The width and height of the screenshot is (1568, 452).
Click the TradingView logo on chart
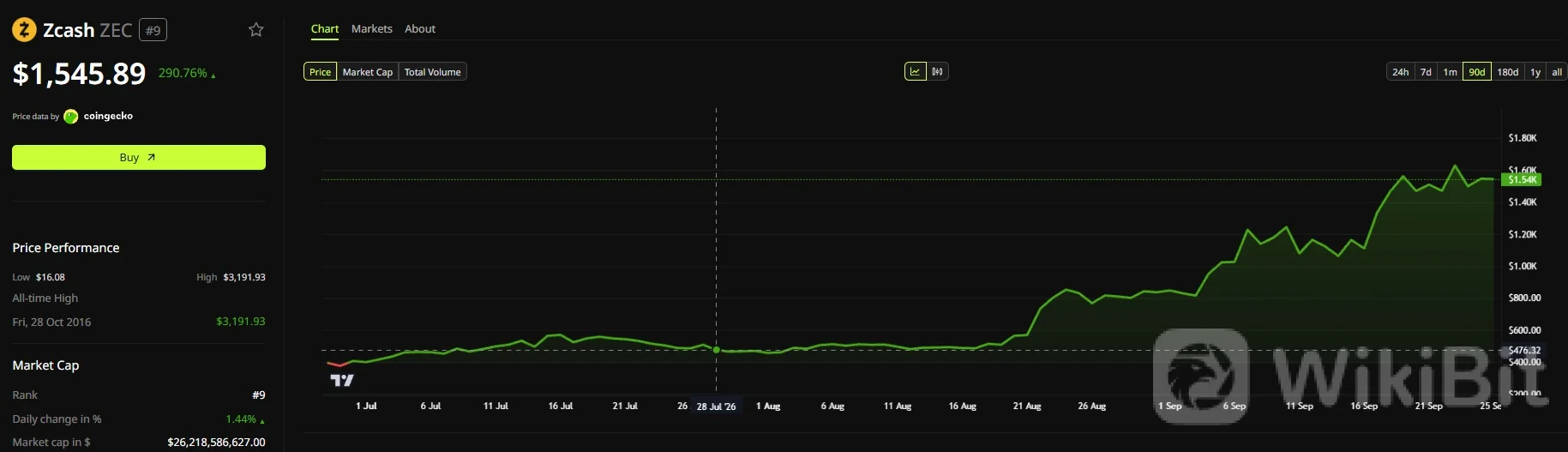pyautogui.click(x=342, y=380)
